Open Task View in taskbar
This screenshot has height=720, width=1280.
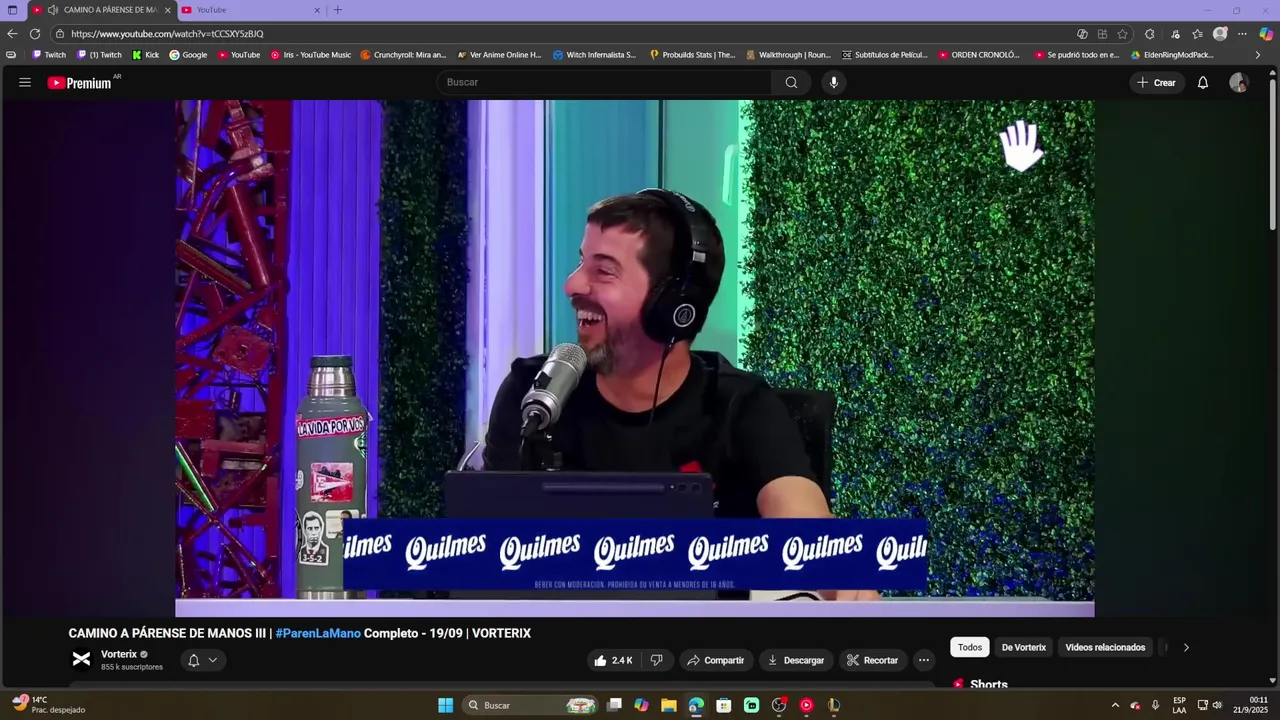[x=614, y=705]
